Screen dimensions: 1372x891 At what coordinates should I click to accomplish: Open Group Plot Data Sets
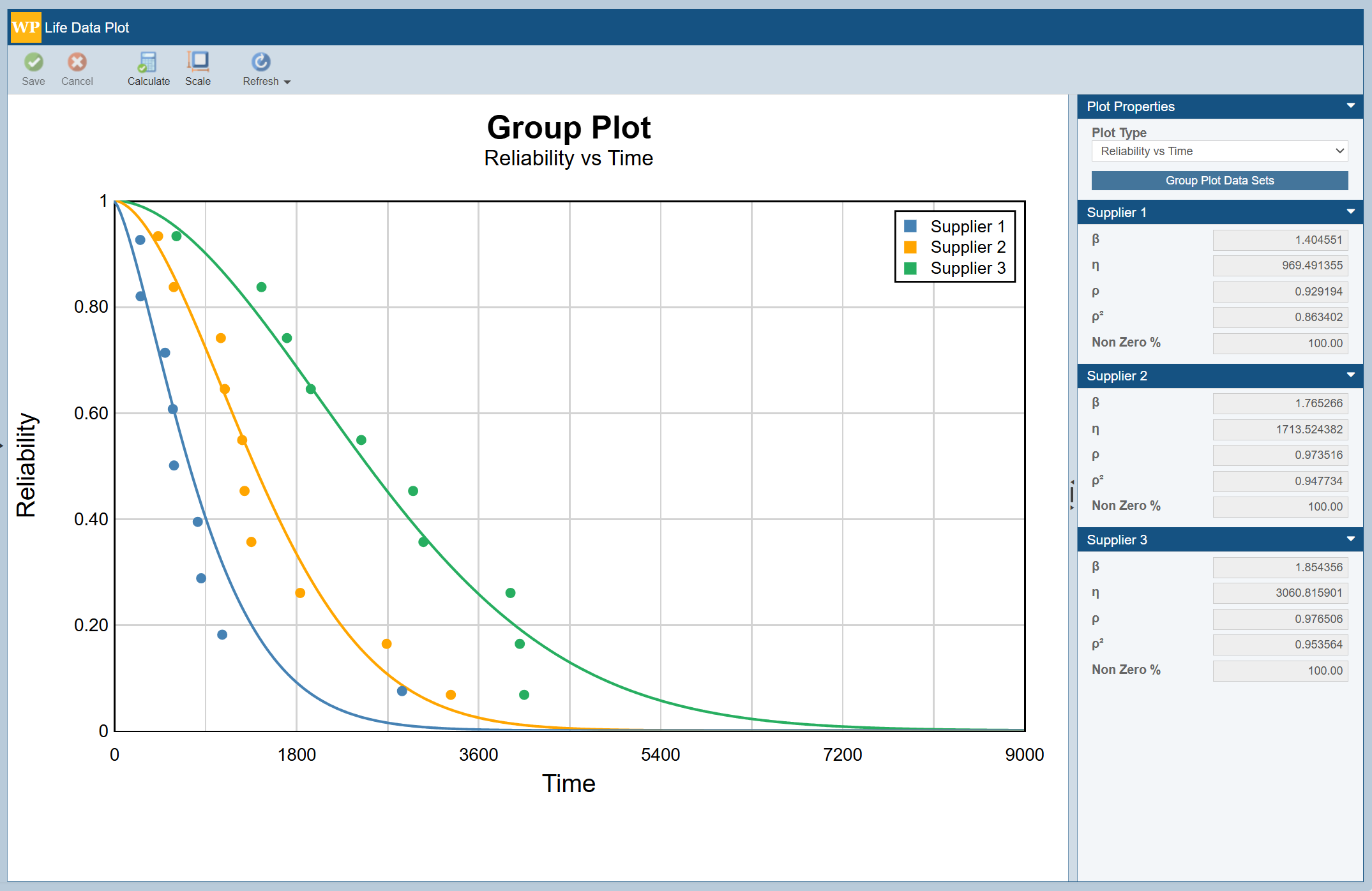pyautogui.click(x=1219, y=180)
